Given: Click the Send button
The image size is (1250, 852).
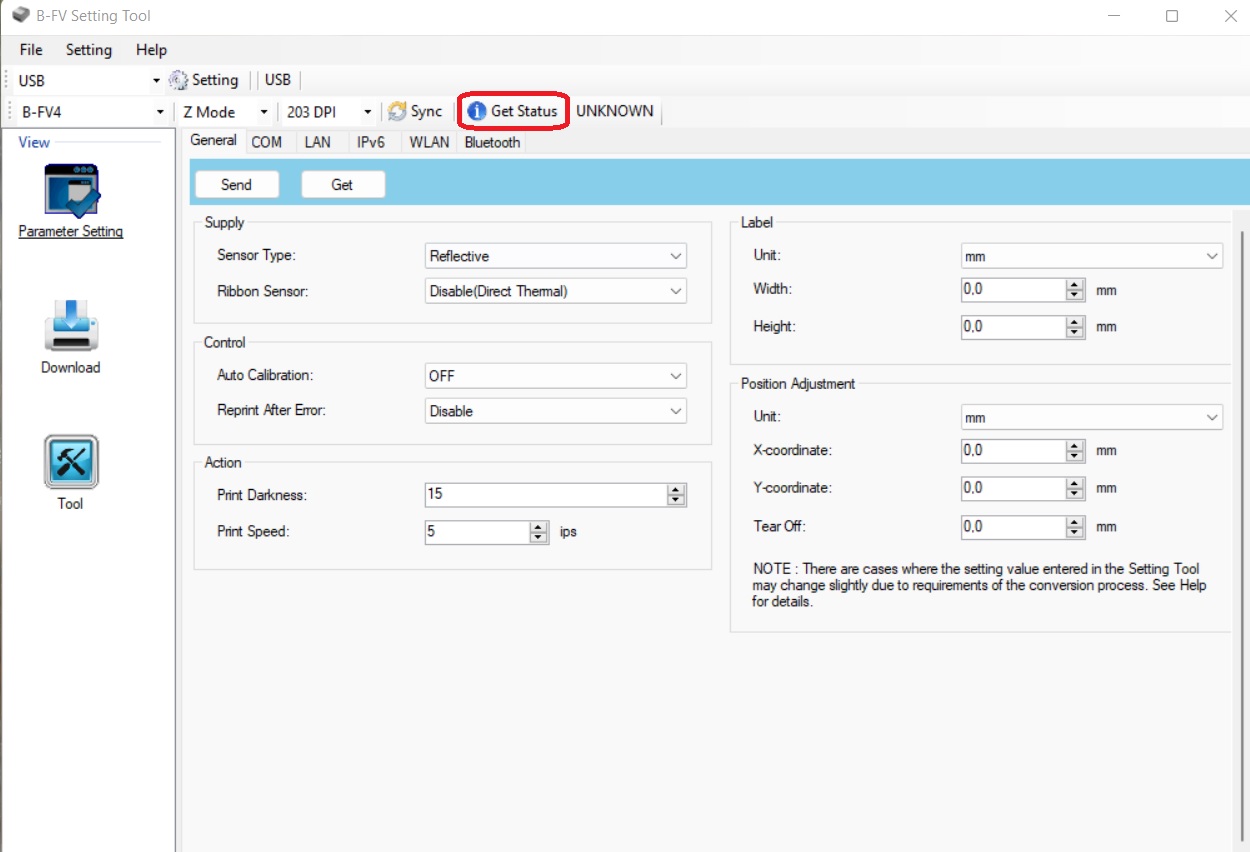Looking at the screenshot, I should point(236,184).
